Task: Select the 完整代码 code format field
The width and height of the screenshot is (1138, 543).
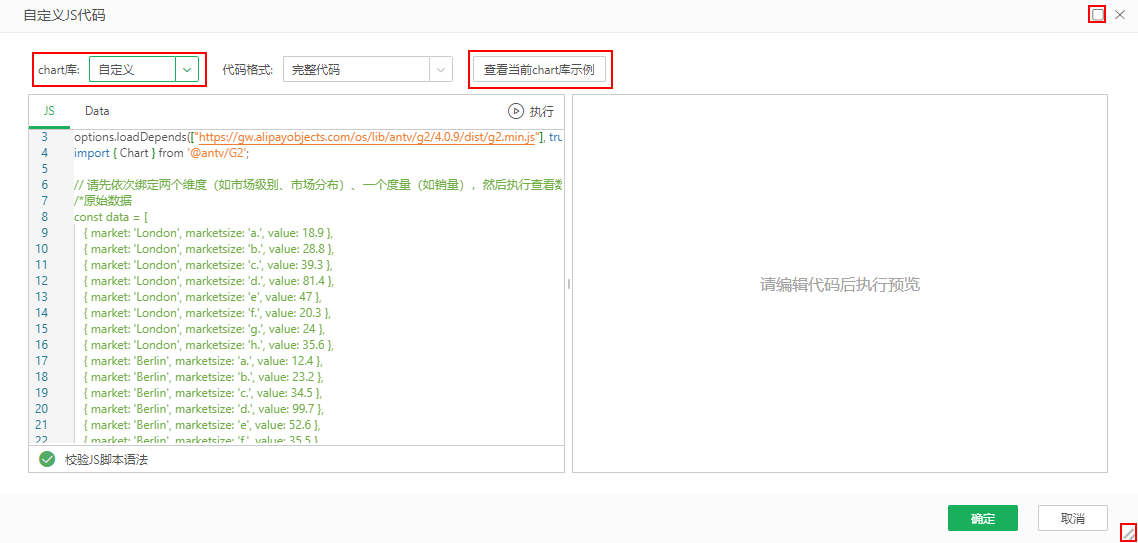Action: pos(357,69)
